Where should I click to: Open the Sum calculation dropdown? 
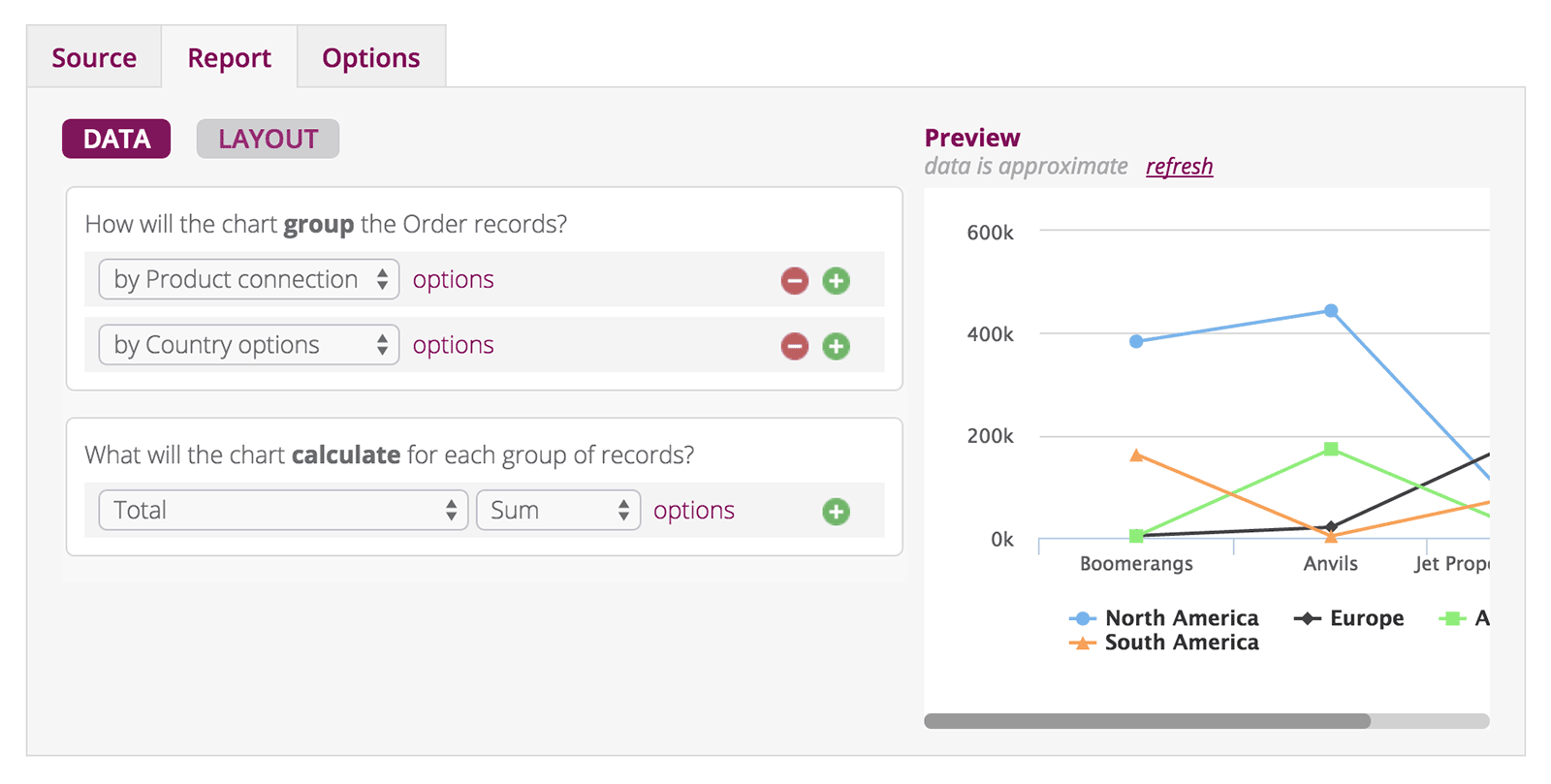coord(557,511)
